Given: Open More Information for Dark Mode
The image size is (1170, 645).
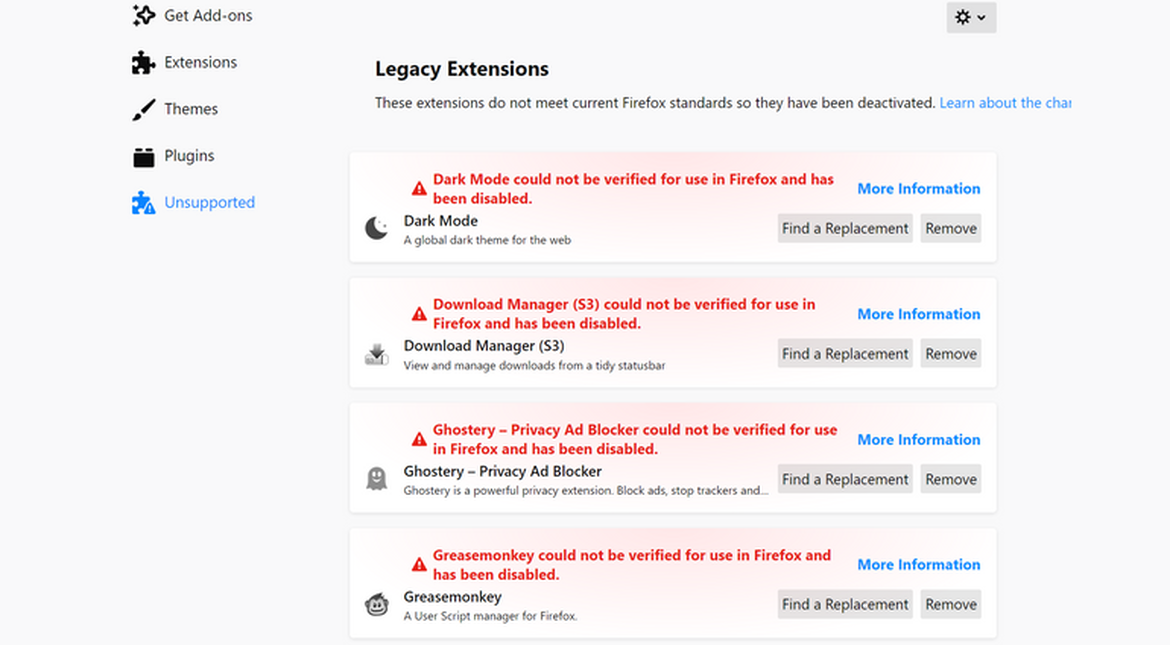Looking at the screenshot, I should pyautogui.click(x=918, y=189).
